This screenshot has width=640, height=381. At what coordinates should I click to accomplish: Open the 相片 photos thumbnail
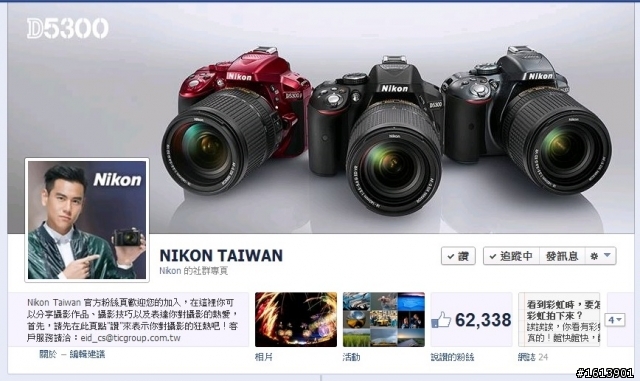(296, 319)
